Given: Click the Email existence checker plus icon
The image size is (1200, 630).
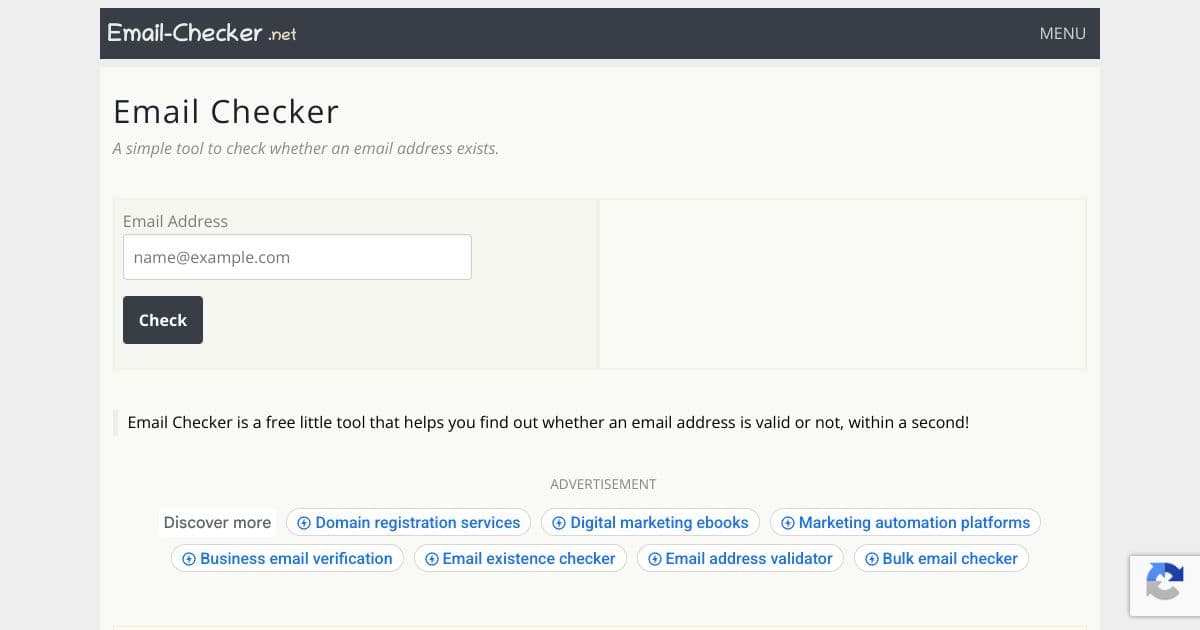Looking at the screenshot, I should 431,558.
